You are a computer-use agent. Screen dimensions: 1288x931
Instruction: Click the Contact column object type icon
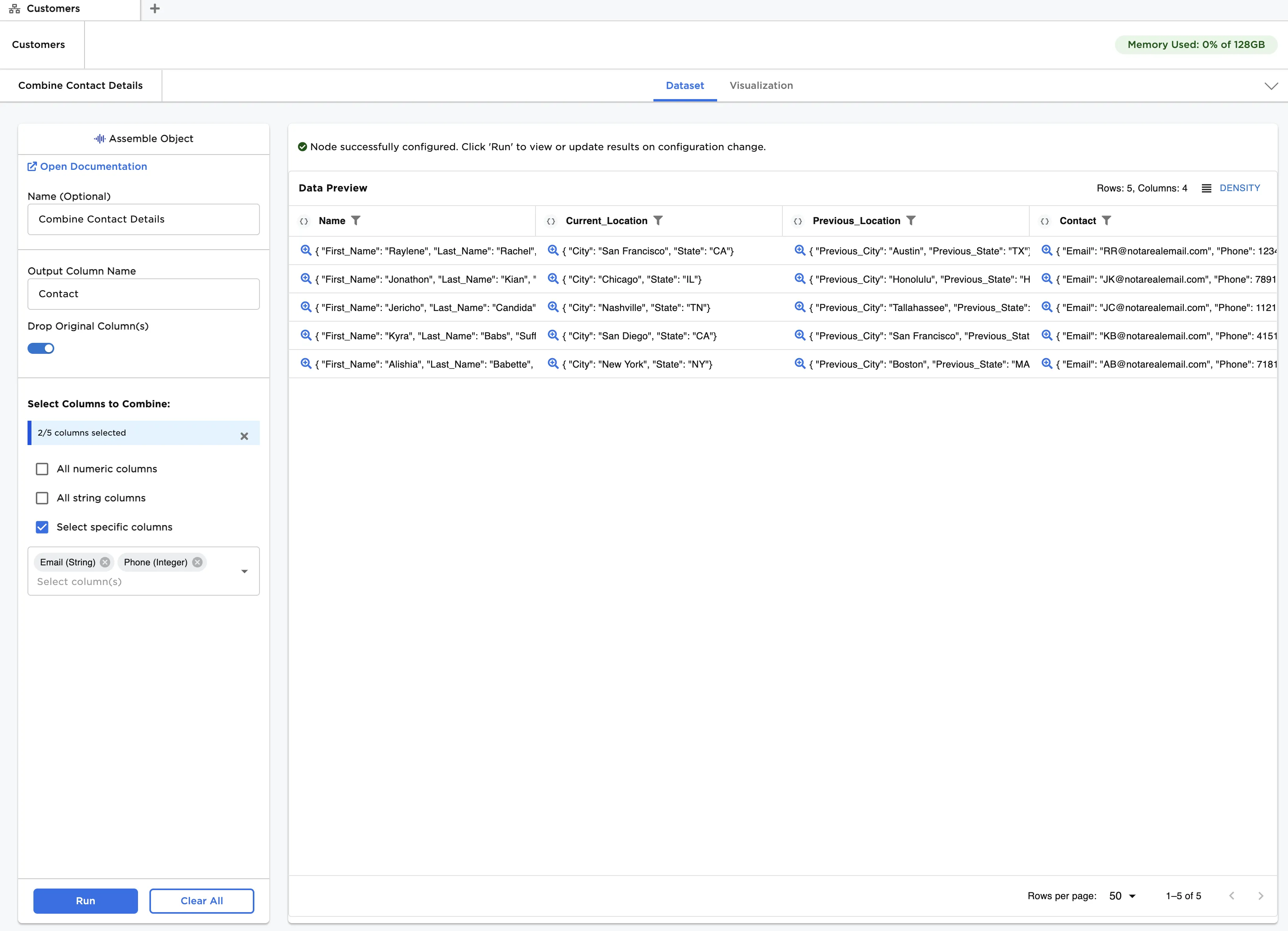pyautogui.click(x=1045, y=221)
